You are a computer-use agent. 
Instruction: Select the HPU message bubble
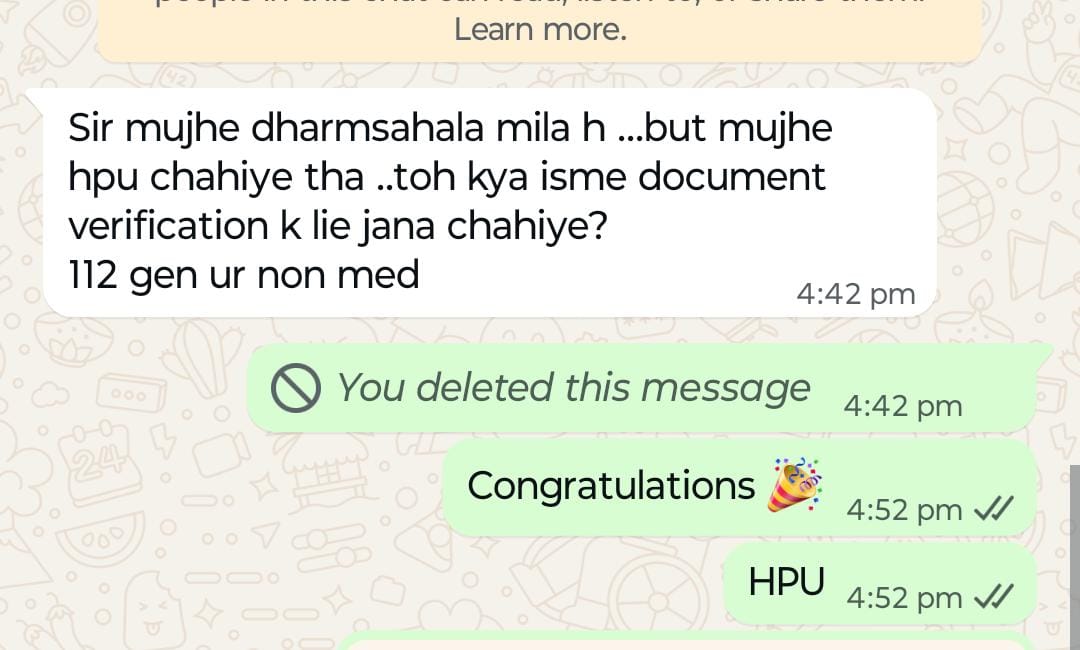point(880,584)
